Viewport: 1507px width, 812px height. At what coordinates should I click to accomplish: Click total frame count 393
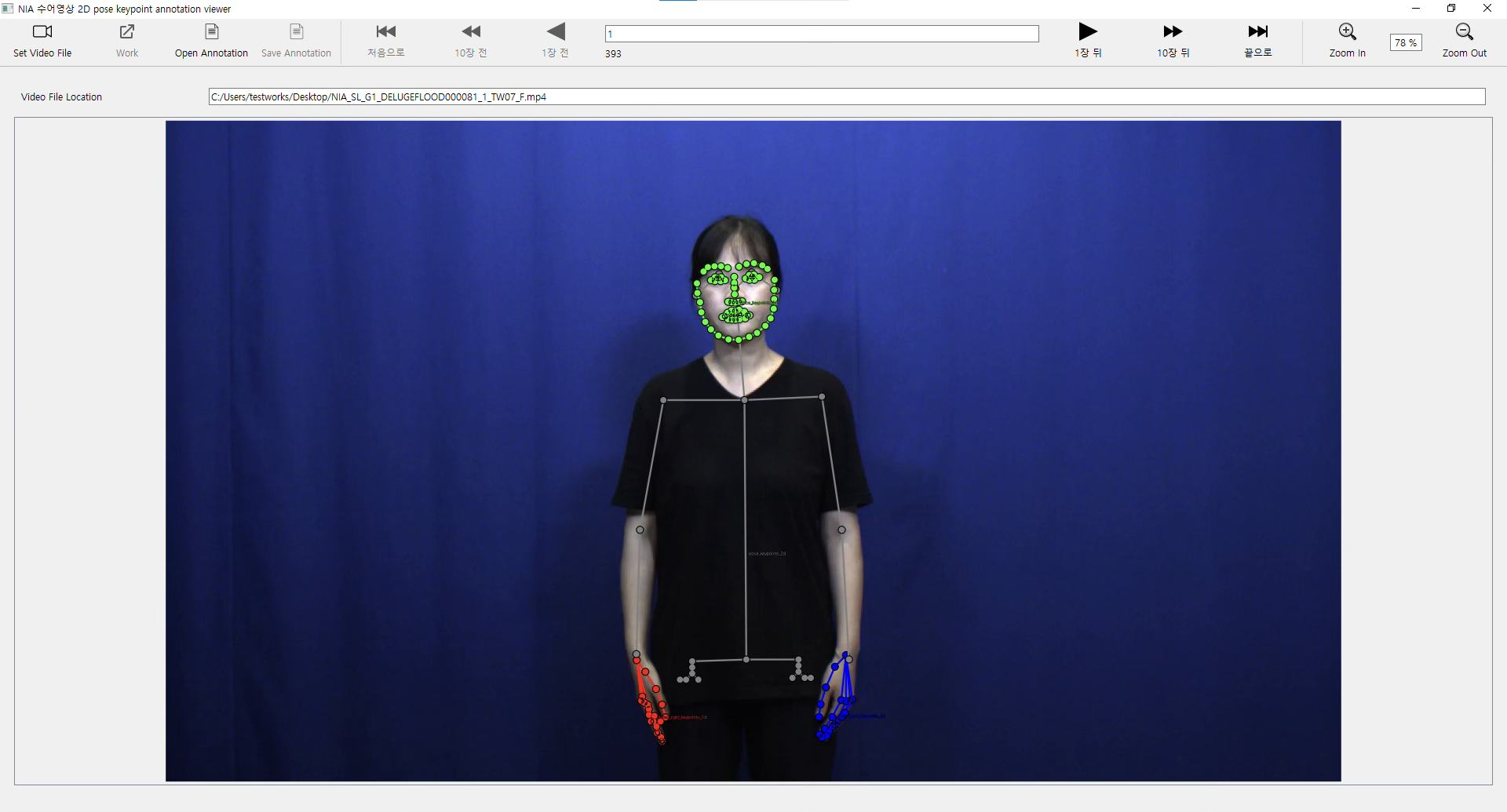click(x=613, y=54)
